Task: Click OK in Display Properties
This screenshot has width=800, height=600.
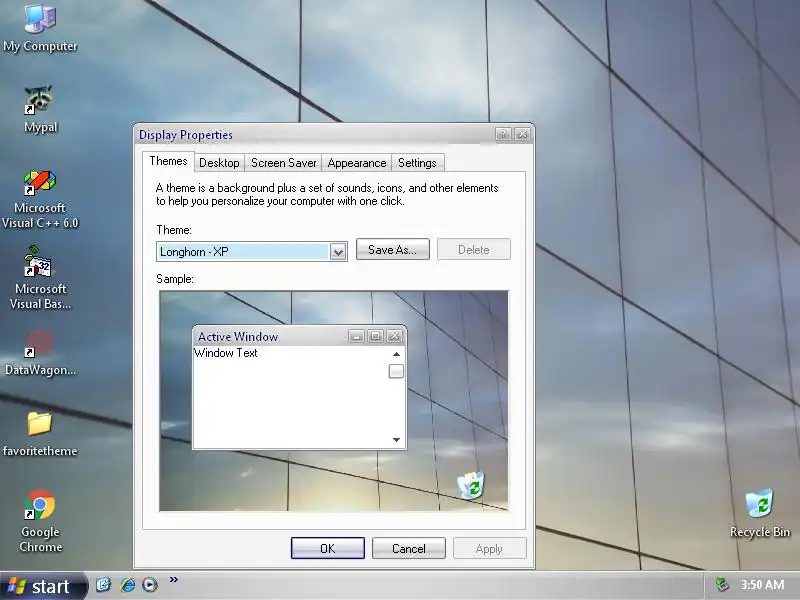Action: pos(328,548)
